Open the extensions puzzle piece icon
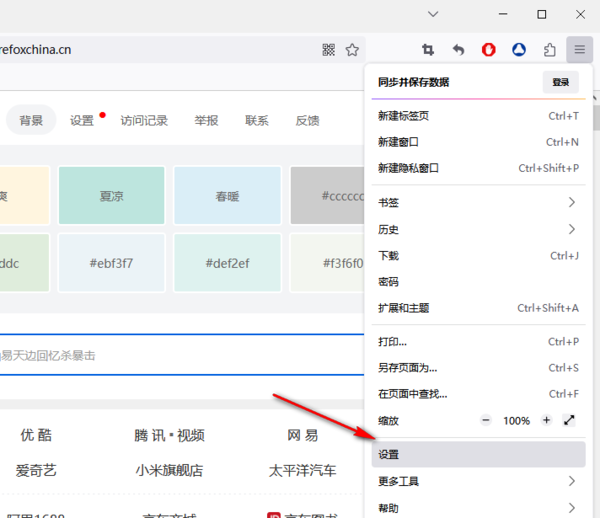The image size is (600, 518). point(549,50)
